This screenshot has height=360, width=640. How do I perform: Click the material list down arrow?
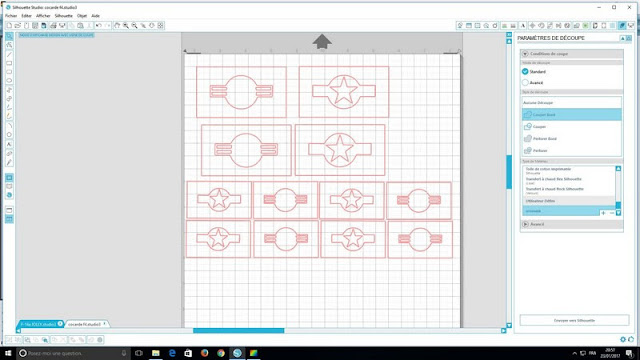point(618,213)
